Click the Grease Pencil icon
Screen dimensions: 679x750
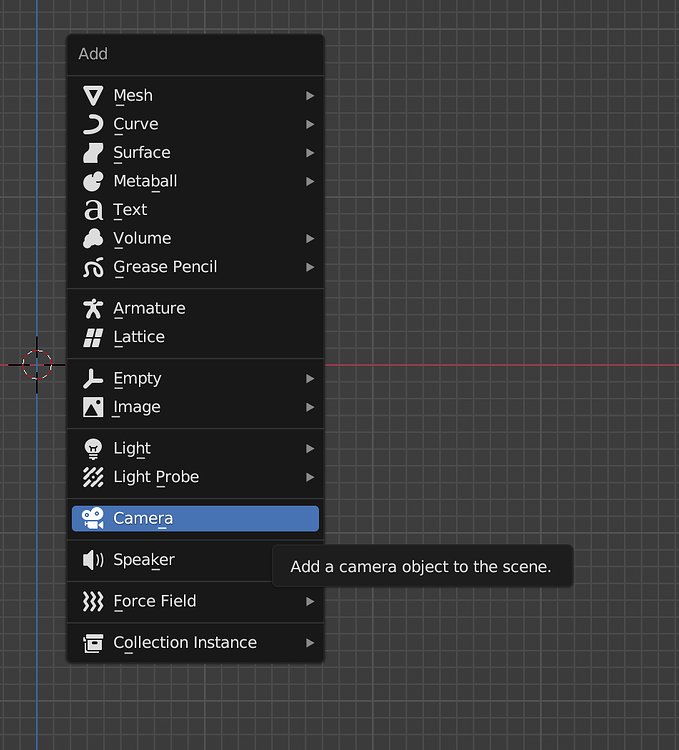[93, 267]
